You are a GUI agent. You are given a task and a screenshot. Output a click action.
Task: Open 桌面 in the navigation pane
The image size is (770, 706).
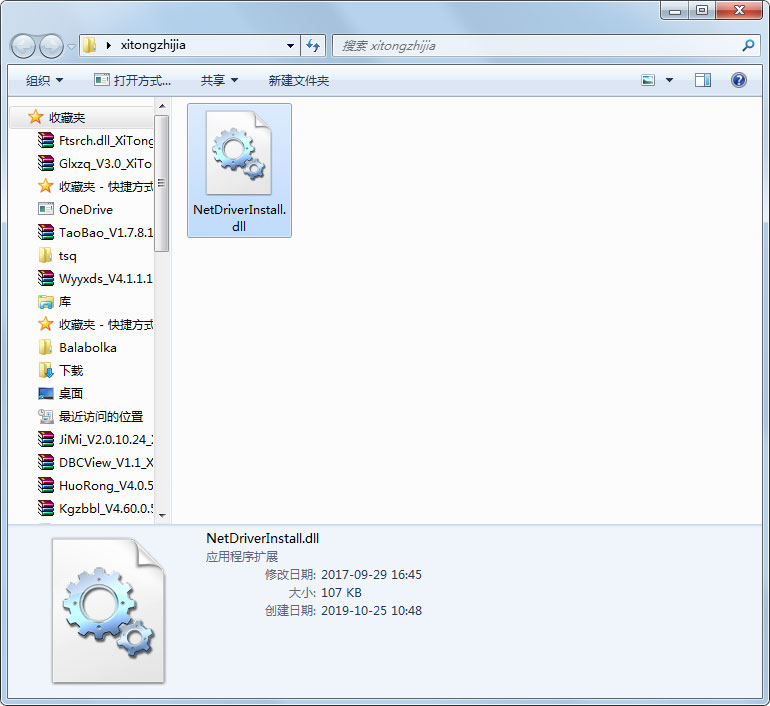(x=71, y=393)
